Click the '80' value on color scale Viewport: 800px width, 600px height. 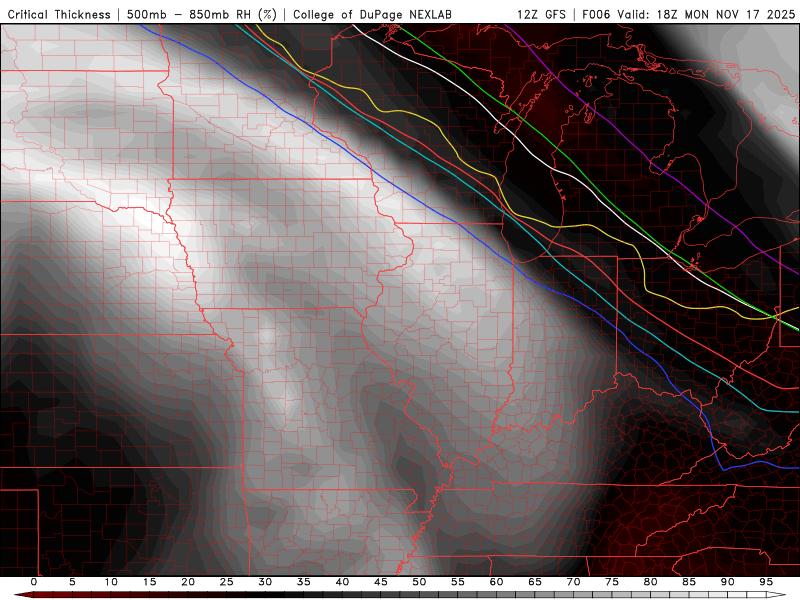point(650,582)
